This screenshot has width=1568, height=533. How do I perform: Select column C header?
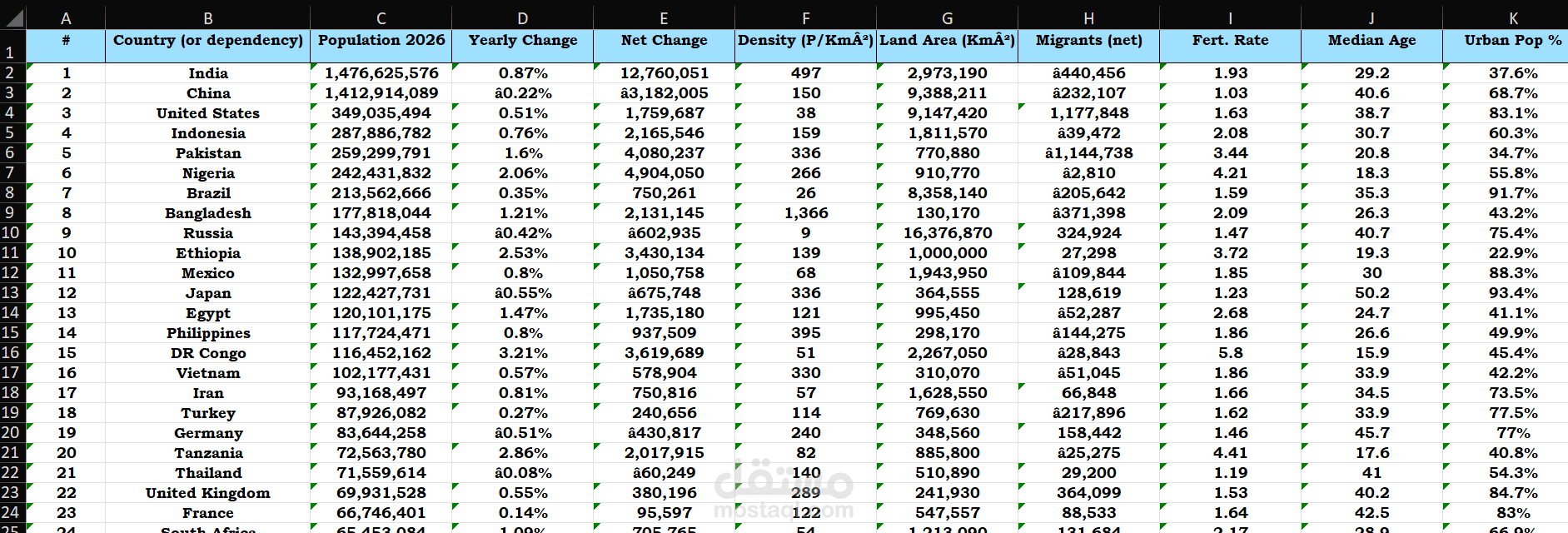[x=381, y=18]
